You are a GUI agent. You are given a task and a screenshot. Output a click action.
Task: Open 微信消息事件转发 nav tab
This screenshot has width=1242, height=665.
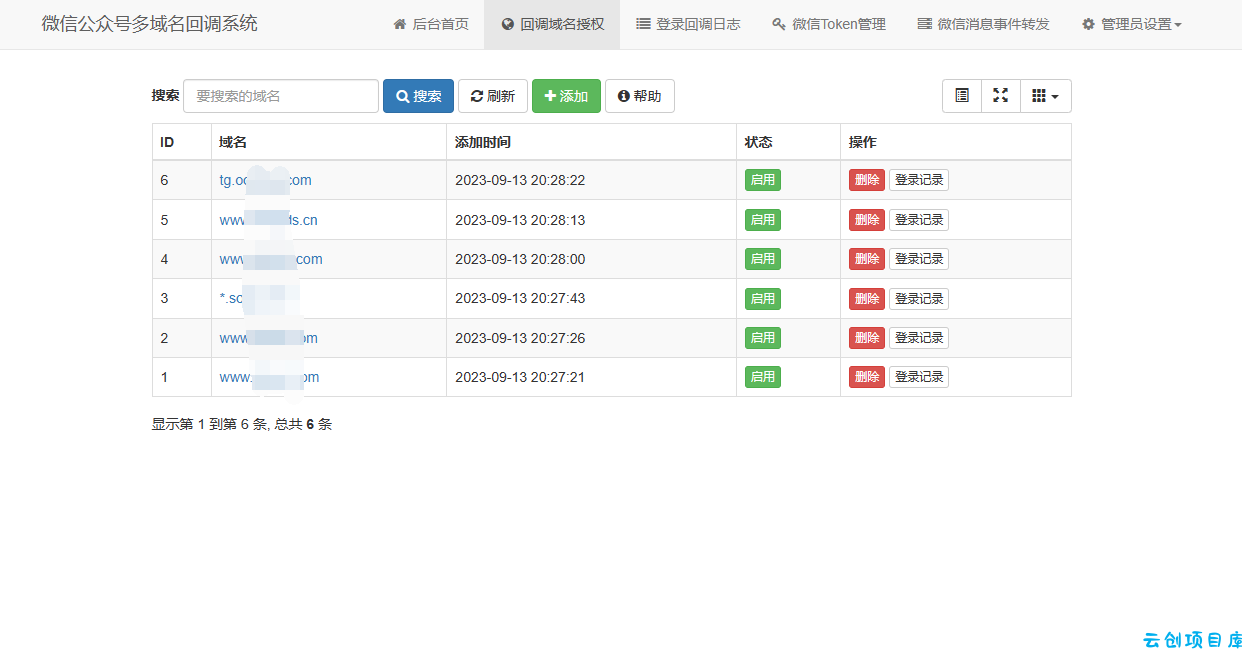click(984, 24)
